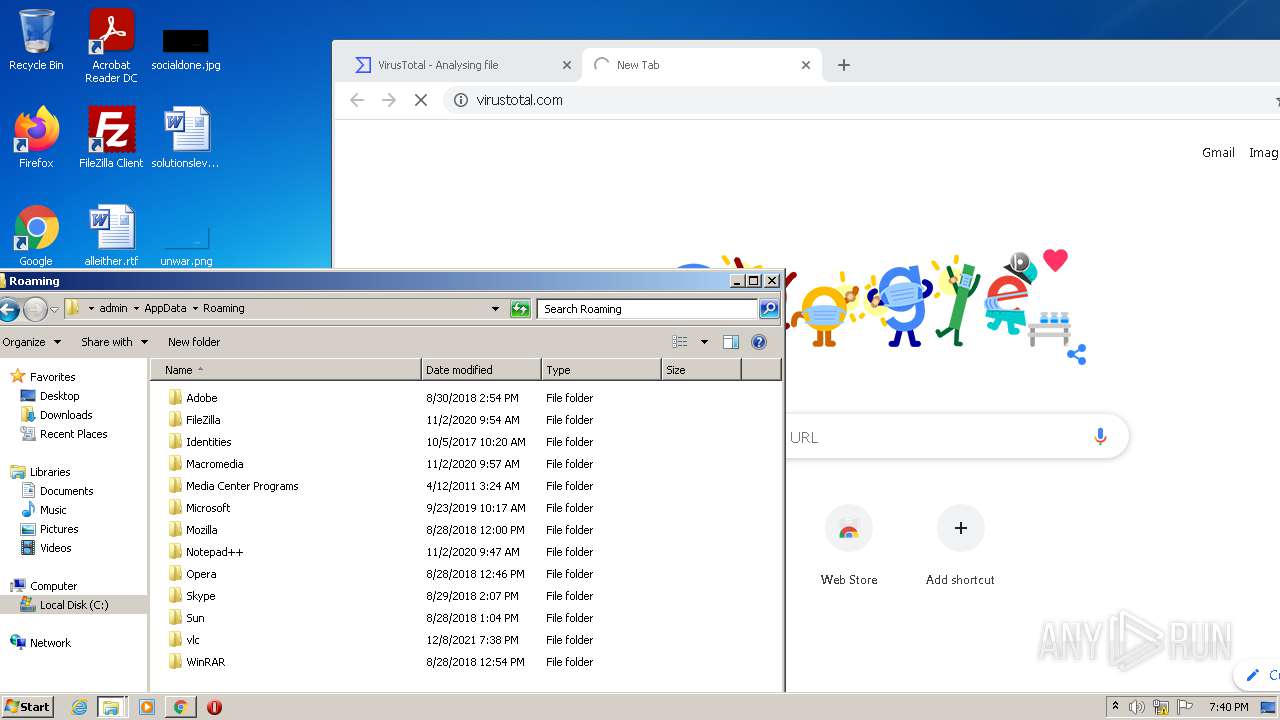Change view layout icon in Explorer
This screenshot has height=720, width=1280.
pyautogui.click(x=680, y=342)
